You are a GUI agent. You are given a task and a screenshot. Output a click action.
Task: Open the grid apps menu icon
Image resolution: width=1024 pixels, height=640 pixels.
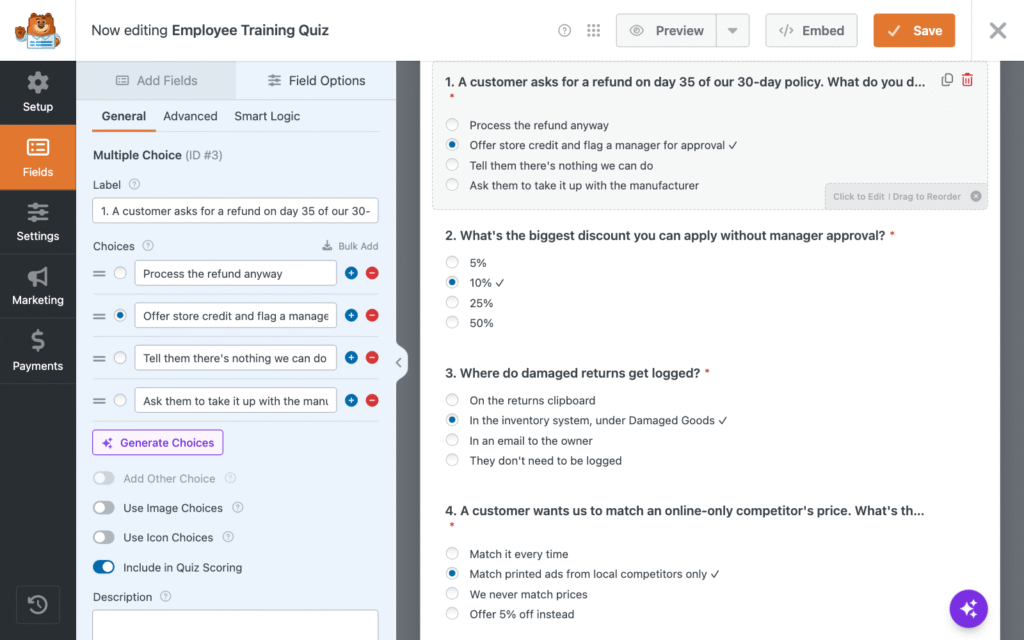coord(593,31)
